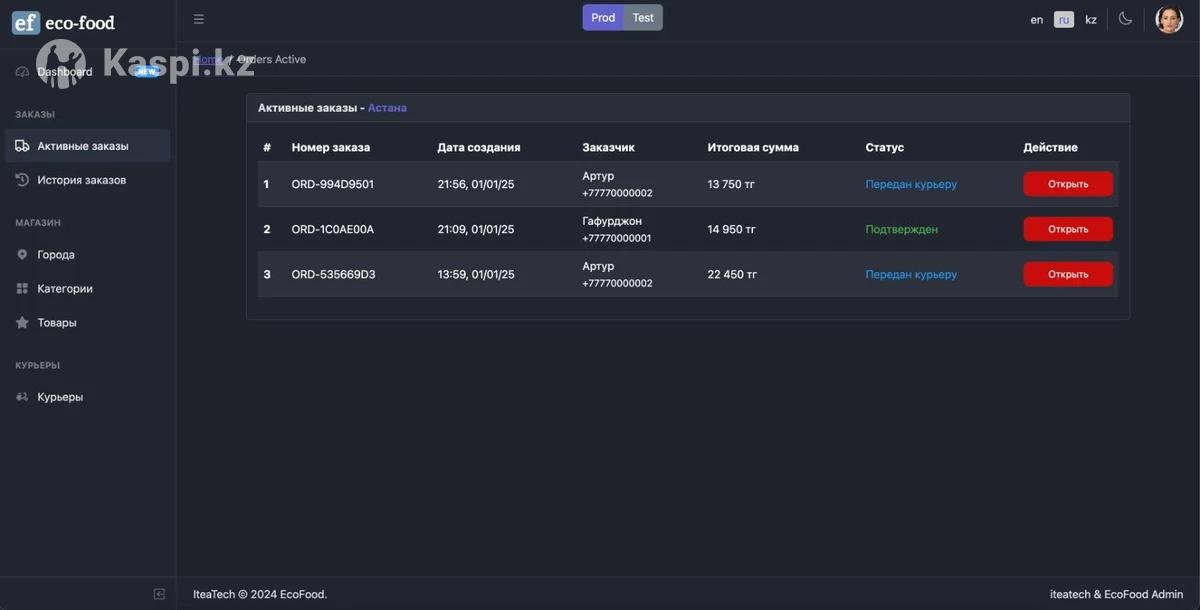The image size is (1200, 610).
Task: Open order ORD-994D9501 with Открыть button
Action: (x=1067, y=184)
